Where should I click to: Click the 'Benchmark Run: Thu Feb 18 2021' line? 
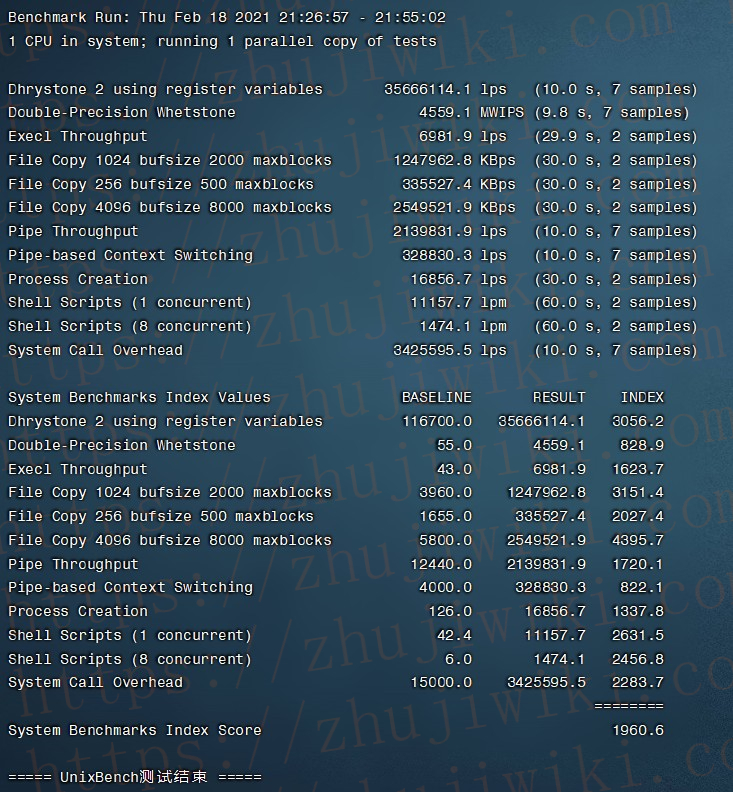tap(227, 17)
